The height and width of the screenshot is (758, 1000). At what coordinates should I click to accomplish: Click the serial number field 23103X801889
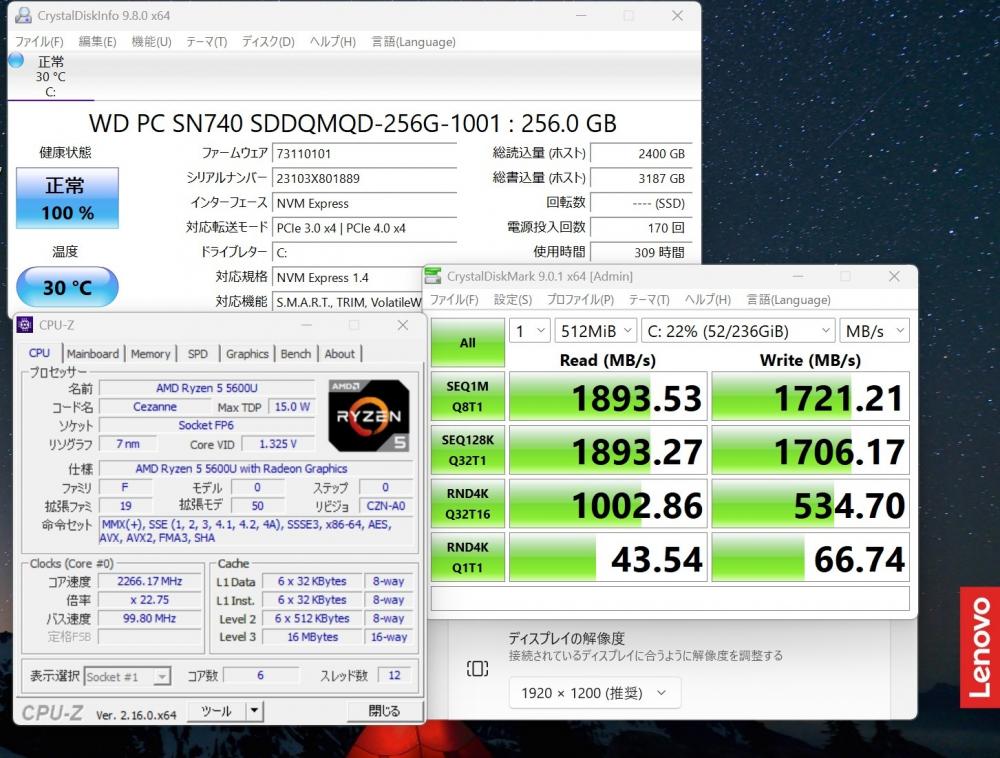coord(365,179)
